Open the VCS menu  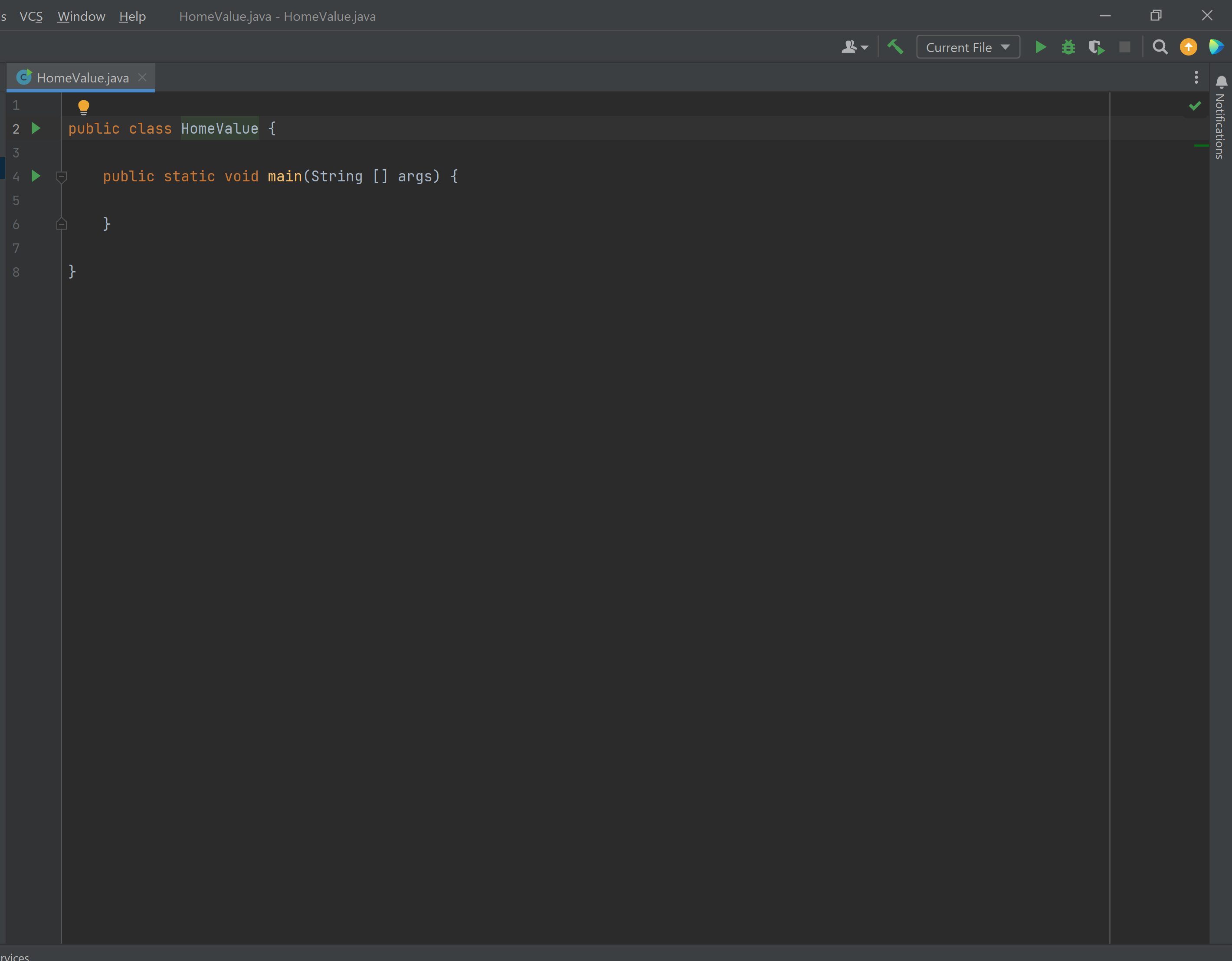[x=31, y=16]
